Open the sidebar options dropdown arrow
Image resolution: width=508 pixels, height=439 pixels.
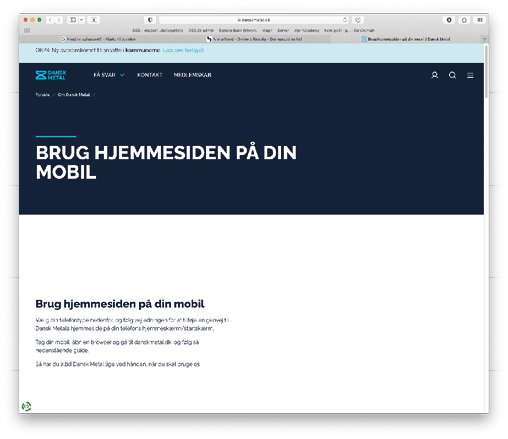(x=81, y=20)
